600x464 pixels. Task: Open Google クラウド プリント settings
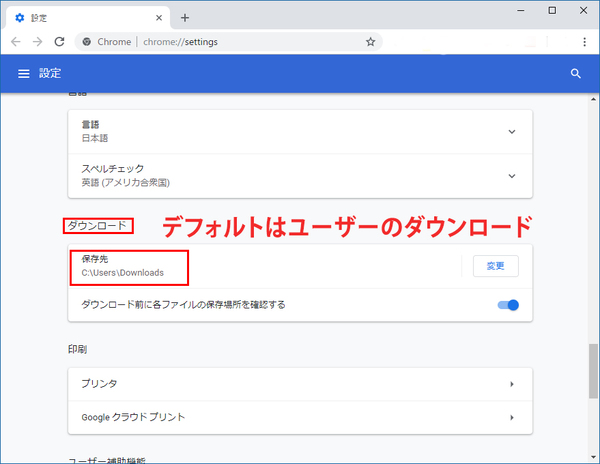click(511, 416)
